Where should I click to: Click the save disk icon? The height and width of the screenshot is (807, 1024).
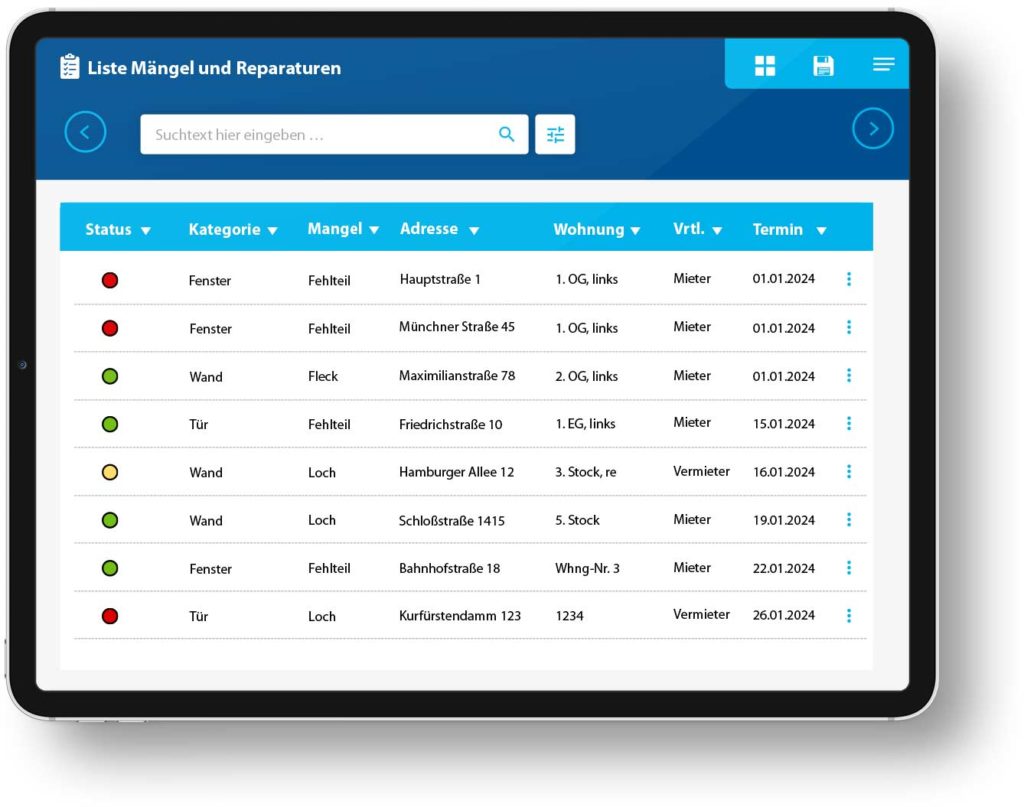pos(823,66)
